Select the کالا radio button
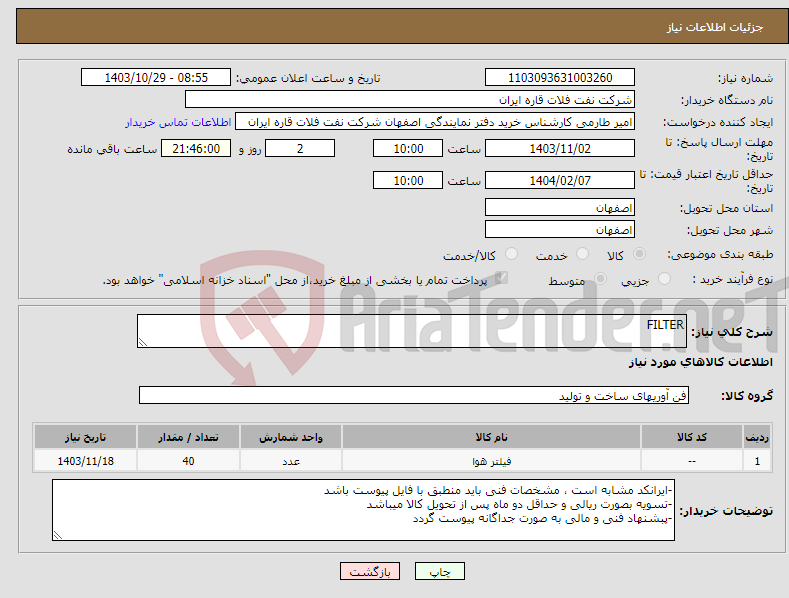The height and width of the screenshot is (598, 789). click(x=639, y=254)
